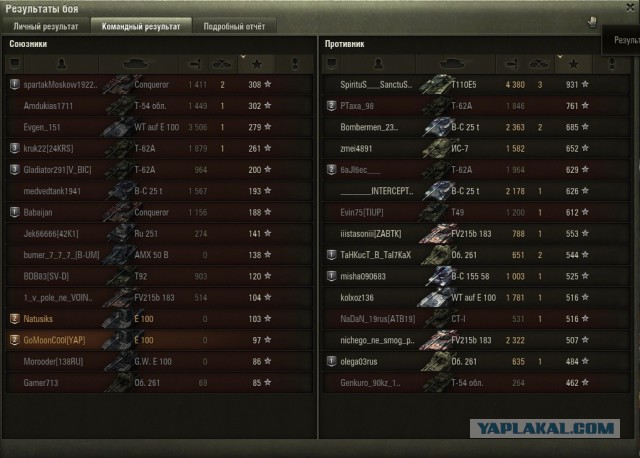Select enemy player Genkuro_90kz_1..

coord(370,383)
